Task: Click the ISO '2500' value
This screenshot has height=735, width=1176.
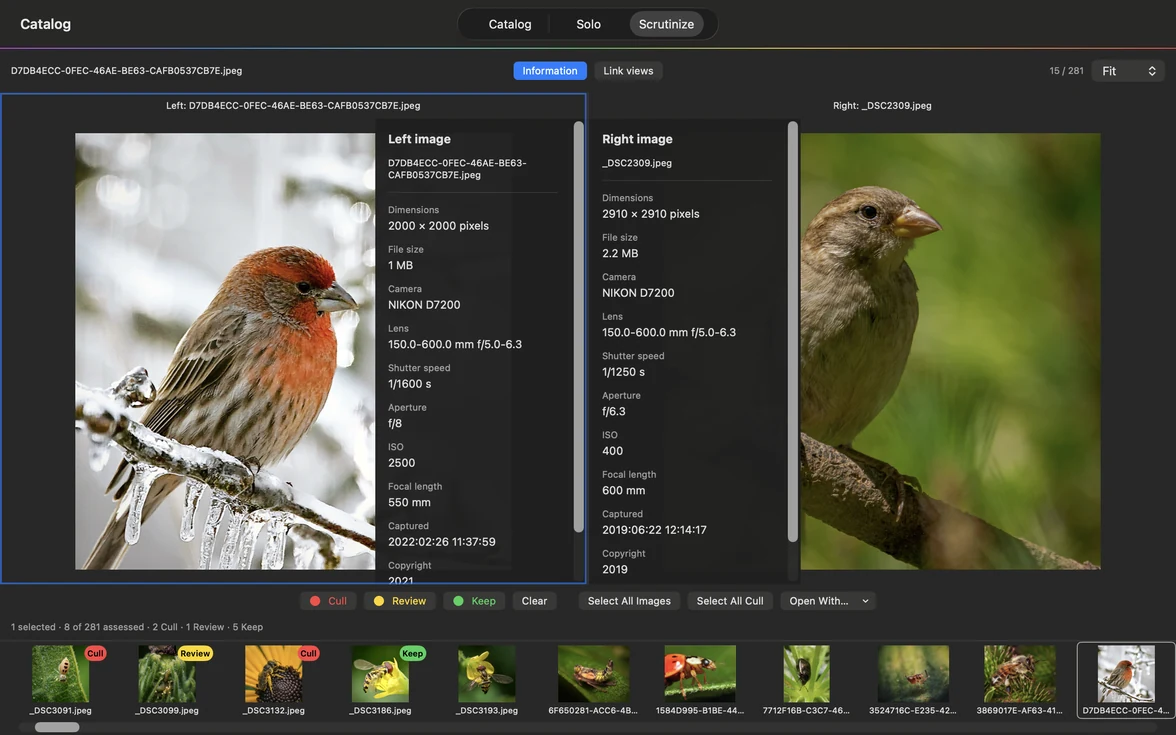Action: pos(401,463)
